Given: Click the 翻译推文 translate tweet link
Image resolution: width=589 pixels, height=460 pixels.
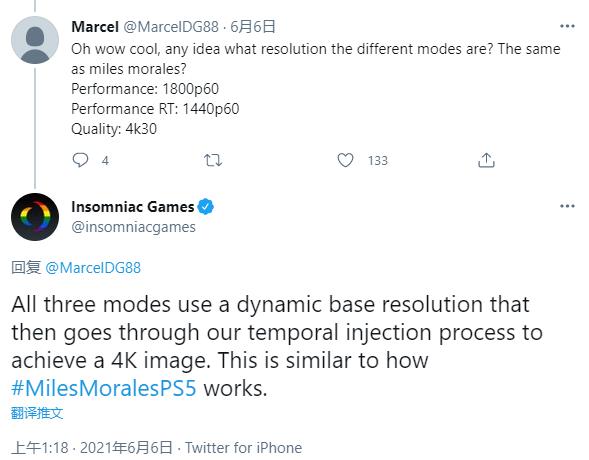Looking at the screenshot, I should [x=37, y=413].
